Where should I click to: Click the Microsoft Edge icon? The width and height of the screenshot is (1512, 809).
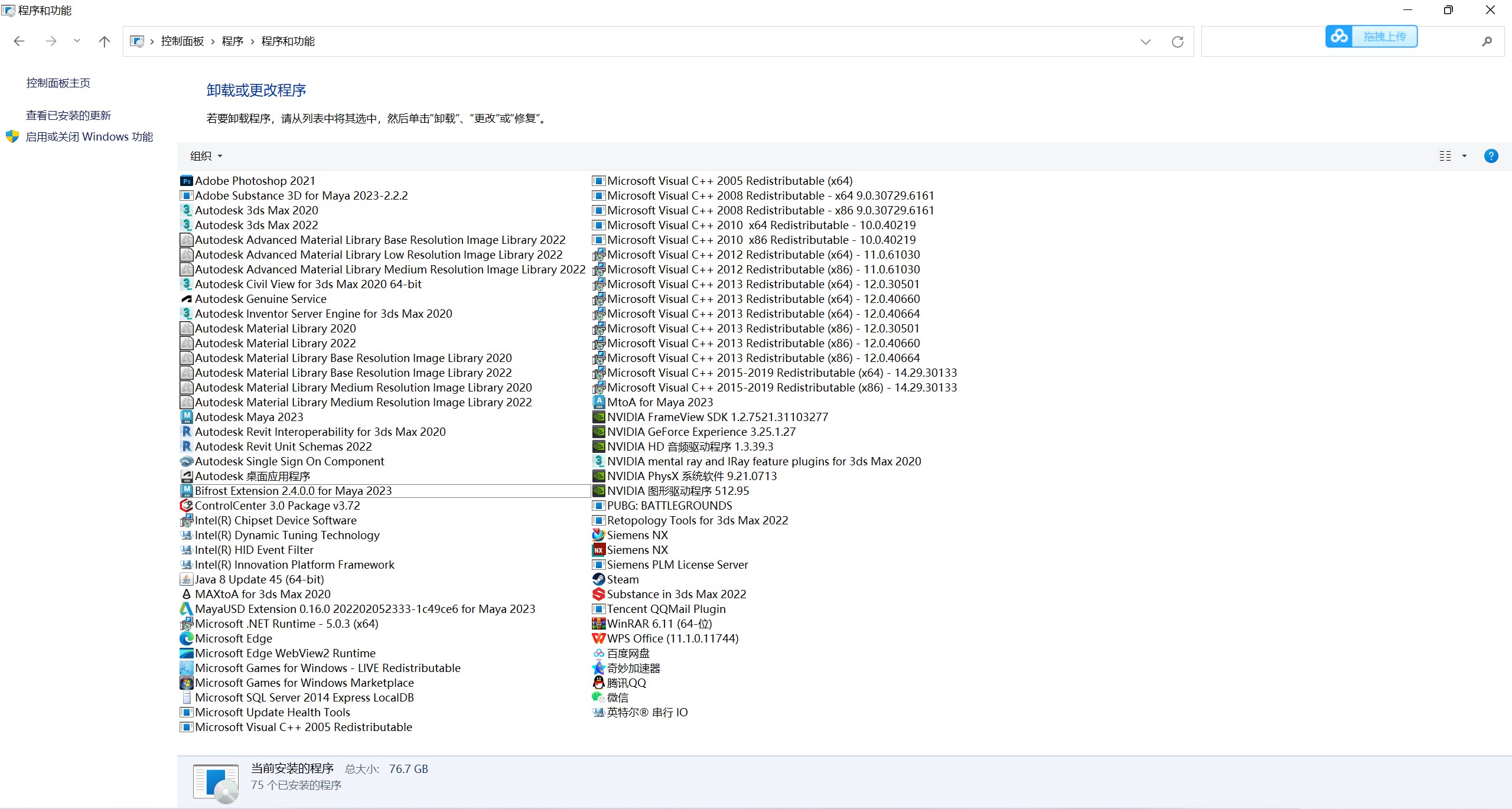pos(186,638)
